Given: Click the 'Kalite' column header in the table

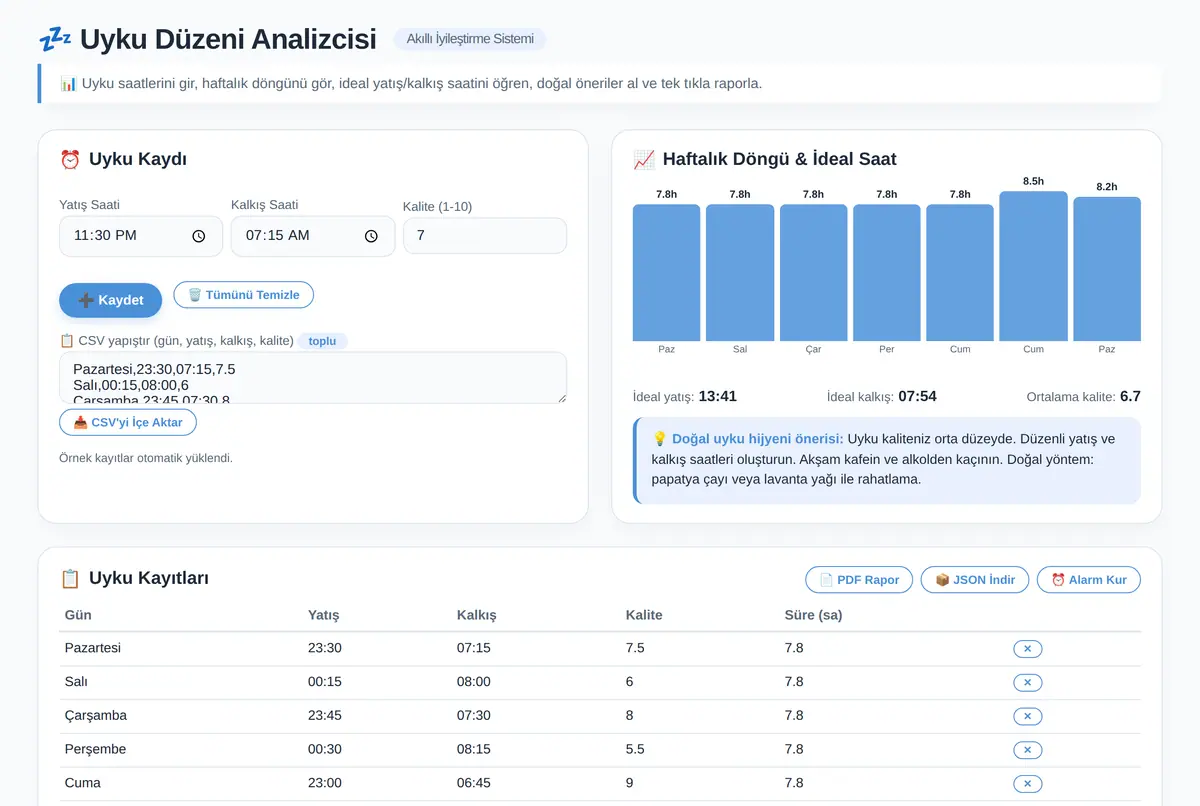Looking at the screenshot, I should [x=644, y=615].
